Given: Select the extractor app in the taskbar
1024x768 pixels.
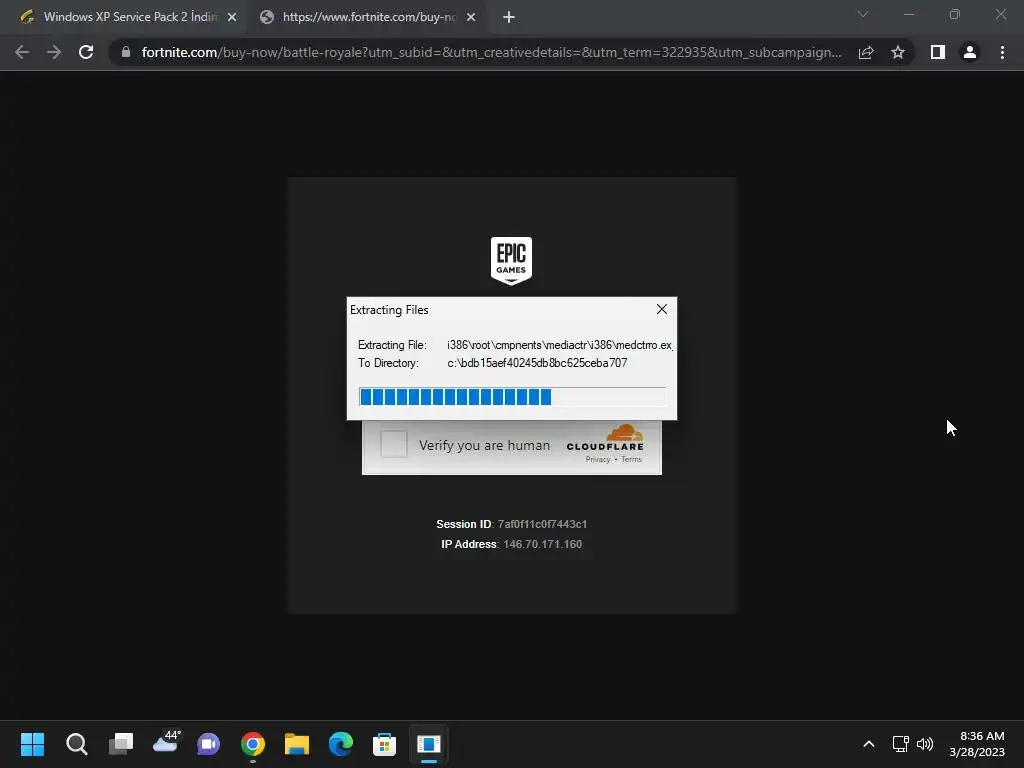Looking at the screenshot, I should tap(428, 744).
